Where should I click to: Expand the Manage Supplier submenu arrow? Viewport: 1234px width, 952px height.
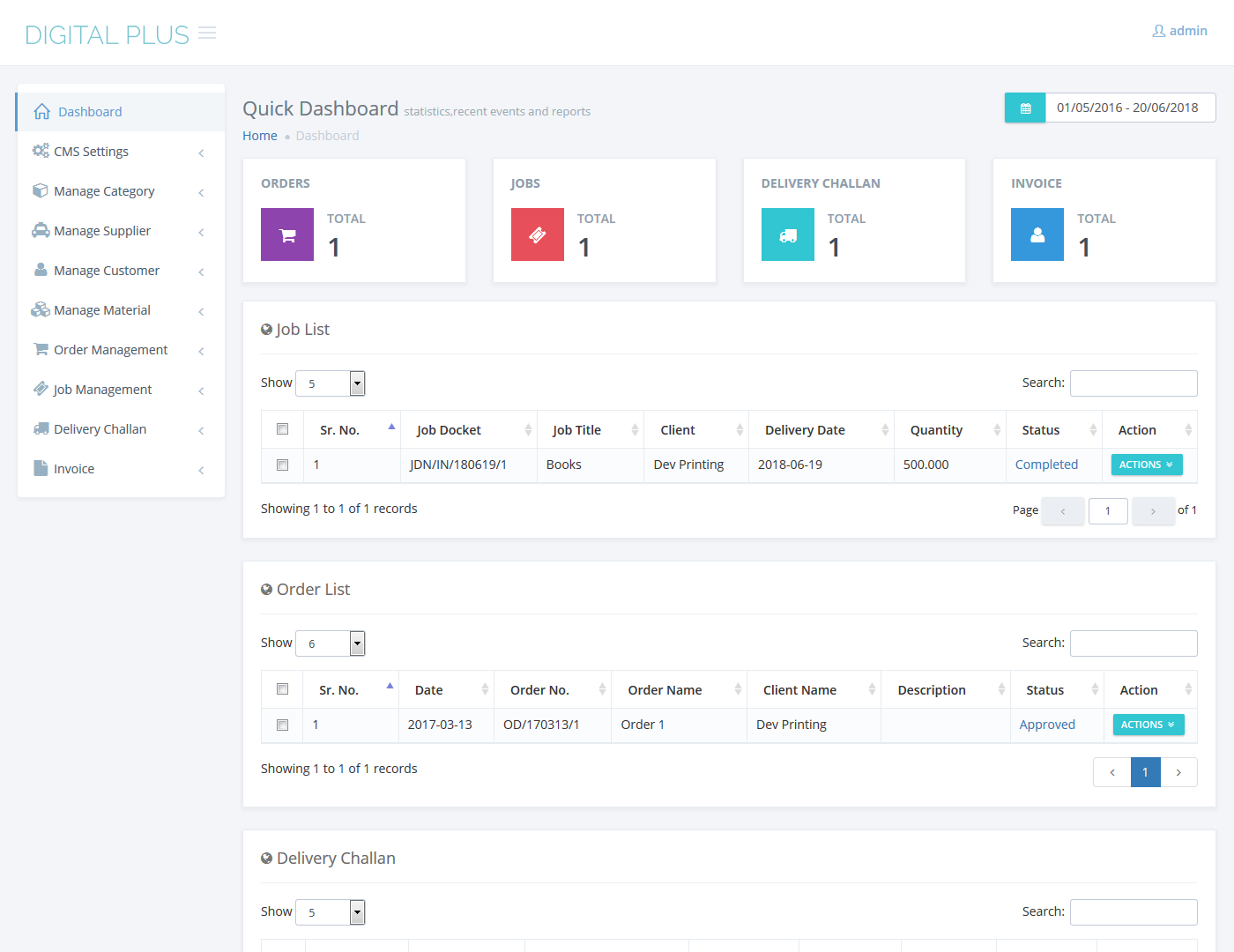pyautogui.click(x=201, y=232)
